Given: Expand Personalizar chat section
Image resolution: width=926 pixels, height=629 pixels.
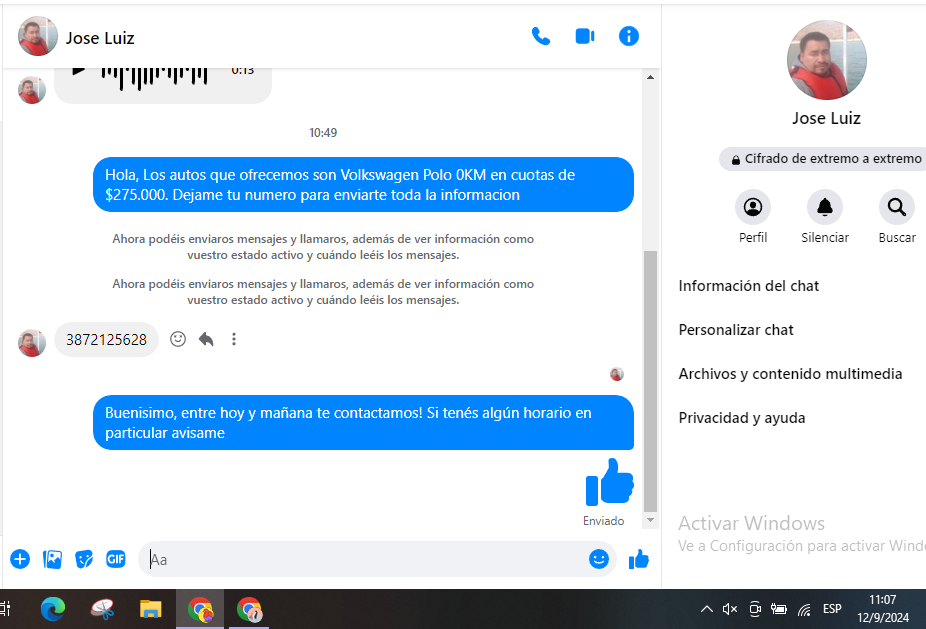Looking at the screenshot, I should (736, 330).
